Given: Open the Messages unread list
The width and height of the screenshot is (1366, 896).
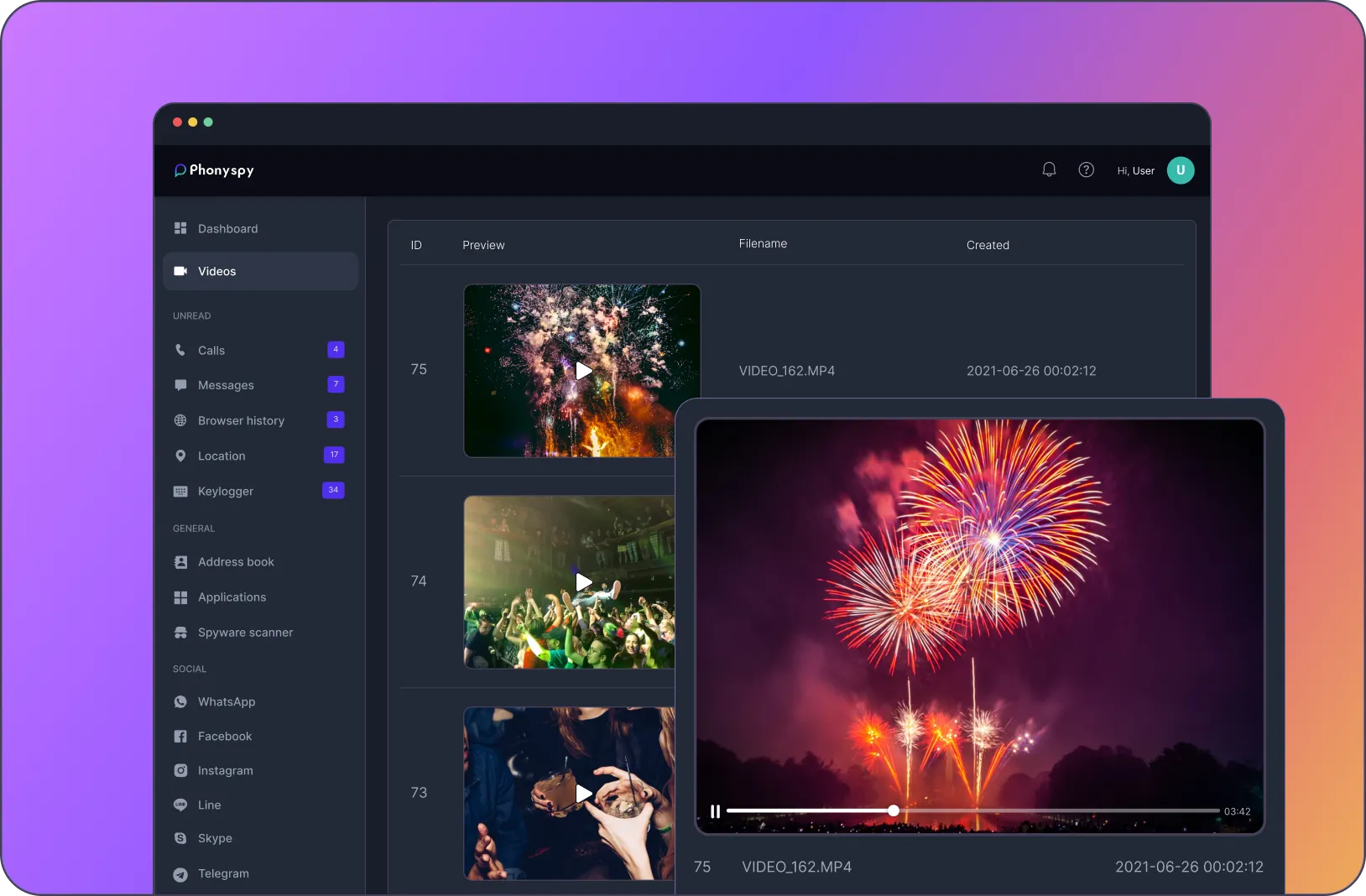Looking at the screenshot, I should click(226, 385).
